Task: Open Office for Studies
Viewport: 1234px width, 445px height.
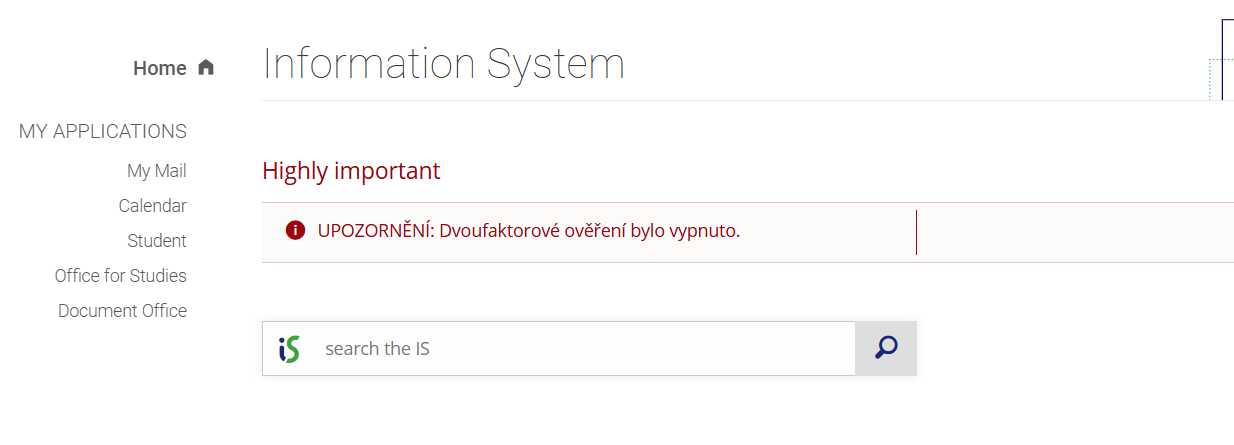Action: [120, 276]
